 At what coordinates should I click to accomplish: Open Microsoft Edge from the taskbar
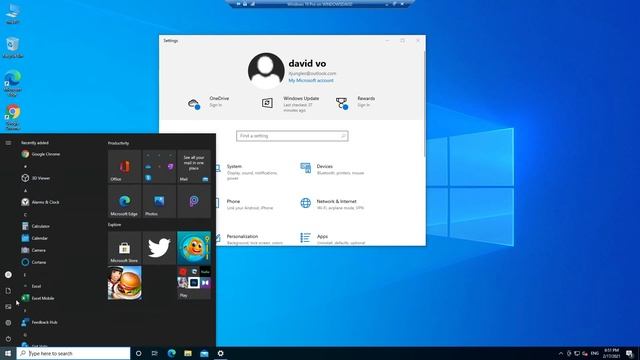point(171,353)
